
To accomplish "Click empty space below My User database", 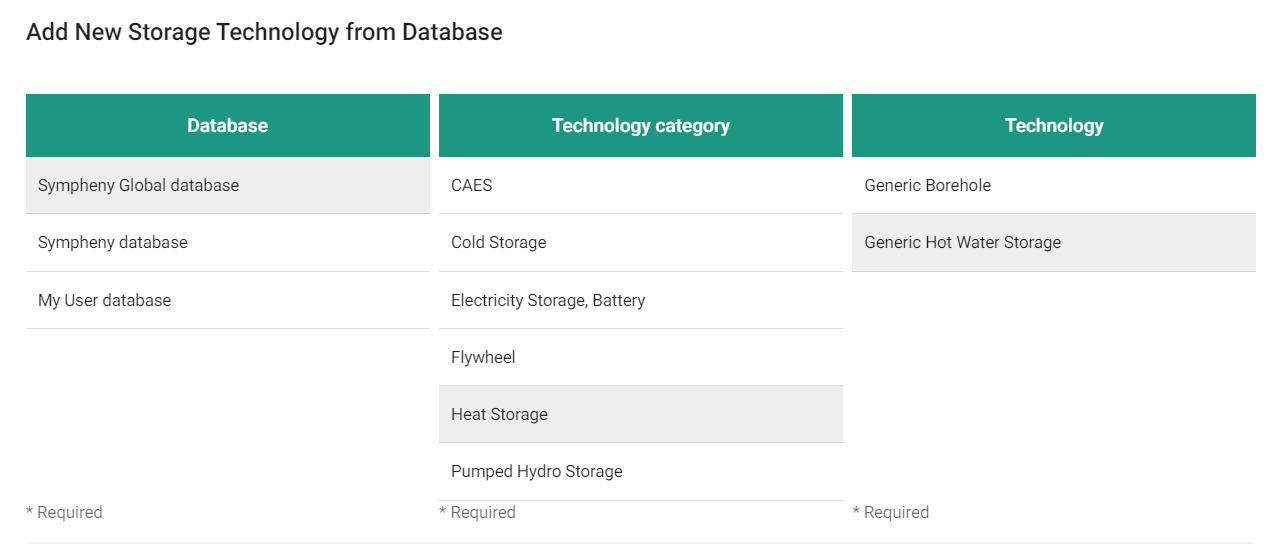I will [x=228, y=410].
